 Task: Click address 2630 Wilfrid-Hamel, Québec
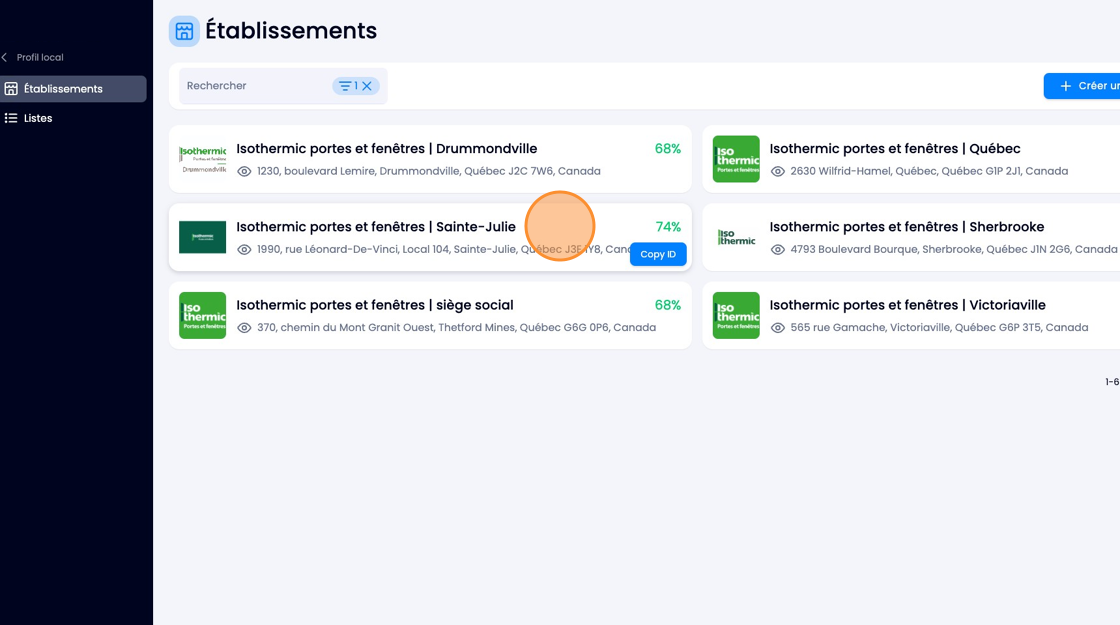point(929,171)
